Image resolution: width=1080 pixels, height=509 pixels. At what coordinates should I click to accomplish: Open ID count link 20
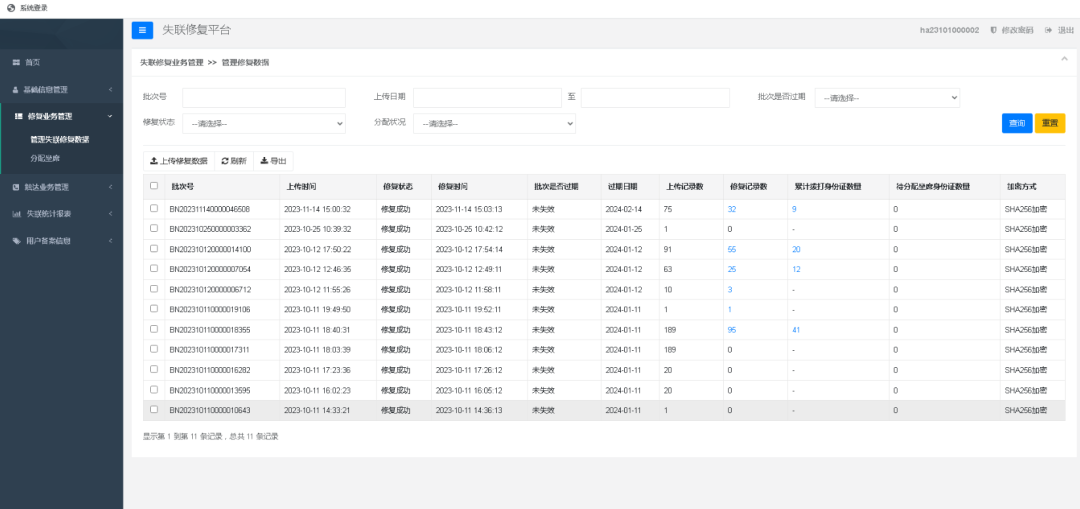click(x=796, y=249)
